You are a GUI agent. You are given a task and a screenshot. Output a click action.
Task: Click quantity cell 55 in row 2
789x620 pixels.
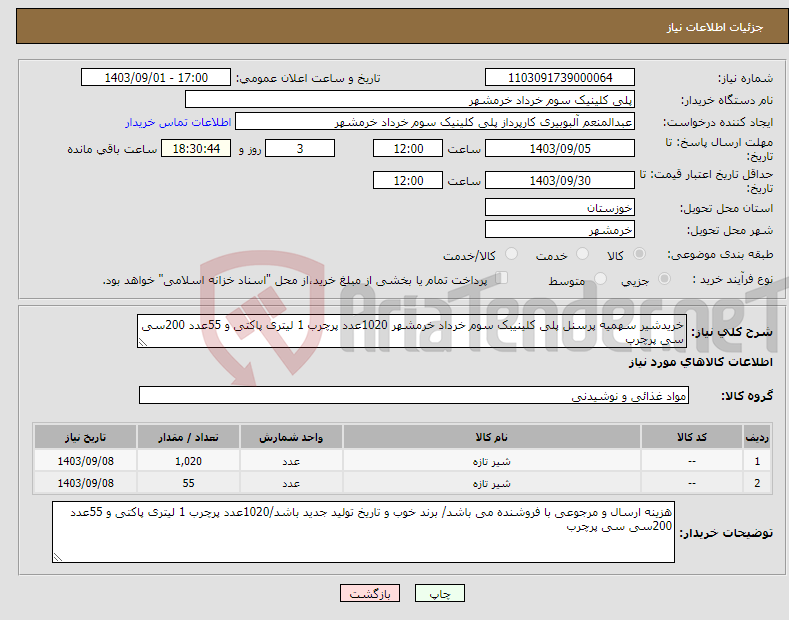(x=188, y=483)
